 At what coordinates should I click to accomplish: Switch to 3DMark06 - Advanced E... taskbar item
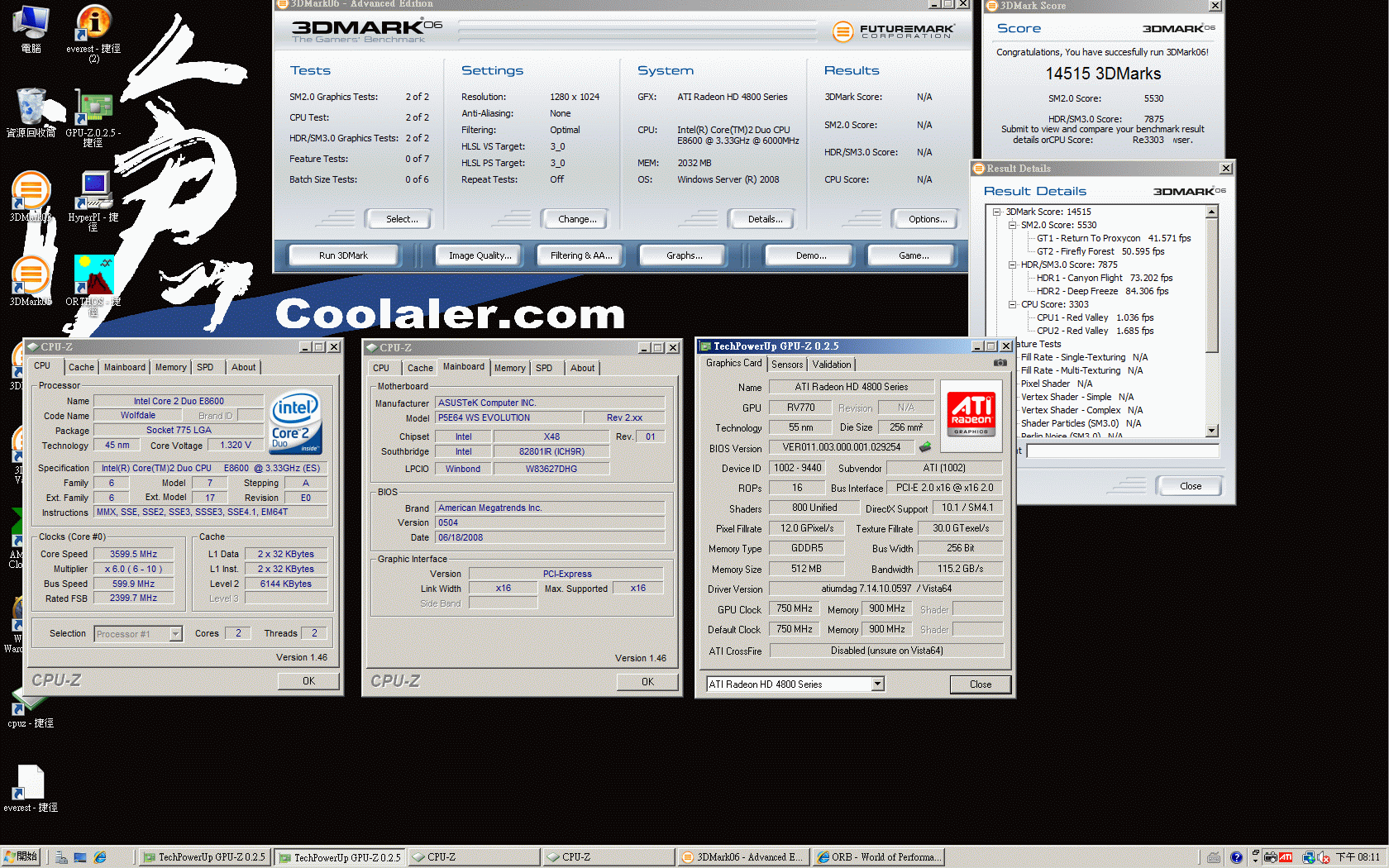click(x=742, y=857)
